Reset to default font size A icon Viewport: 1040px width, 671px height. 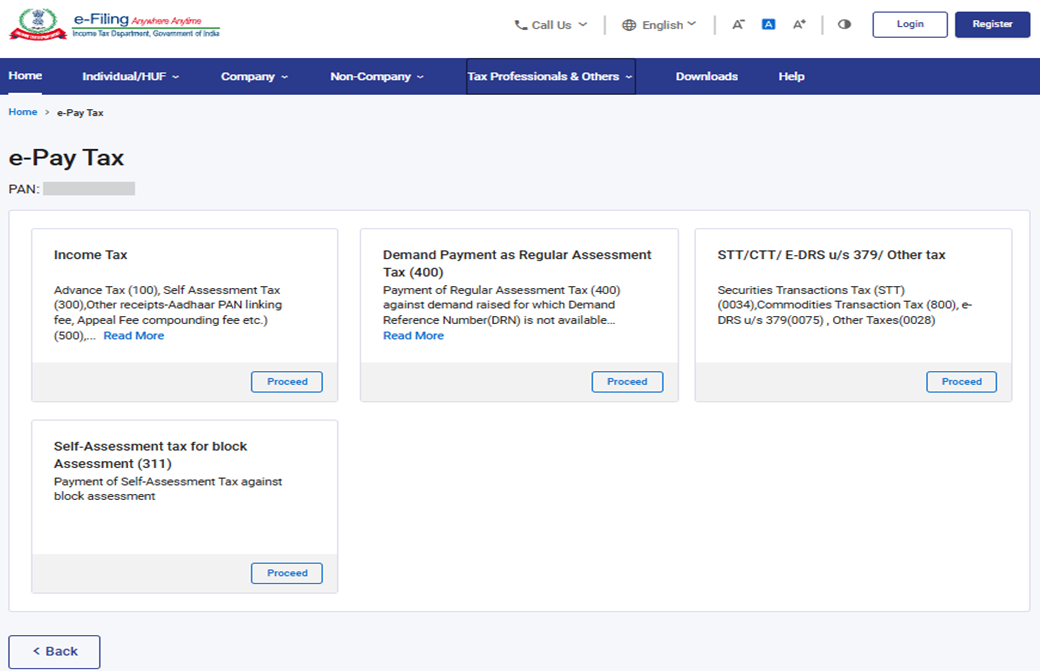tap(768, 25)
